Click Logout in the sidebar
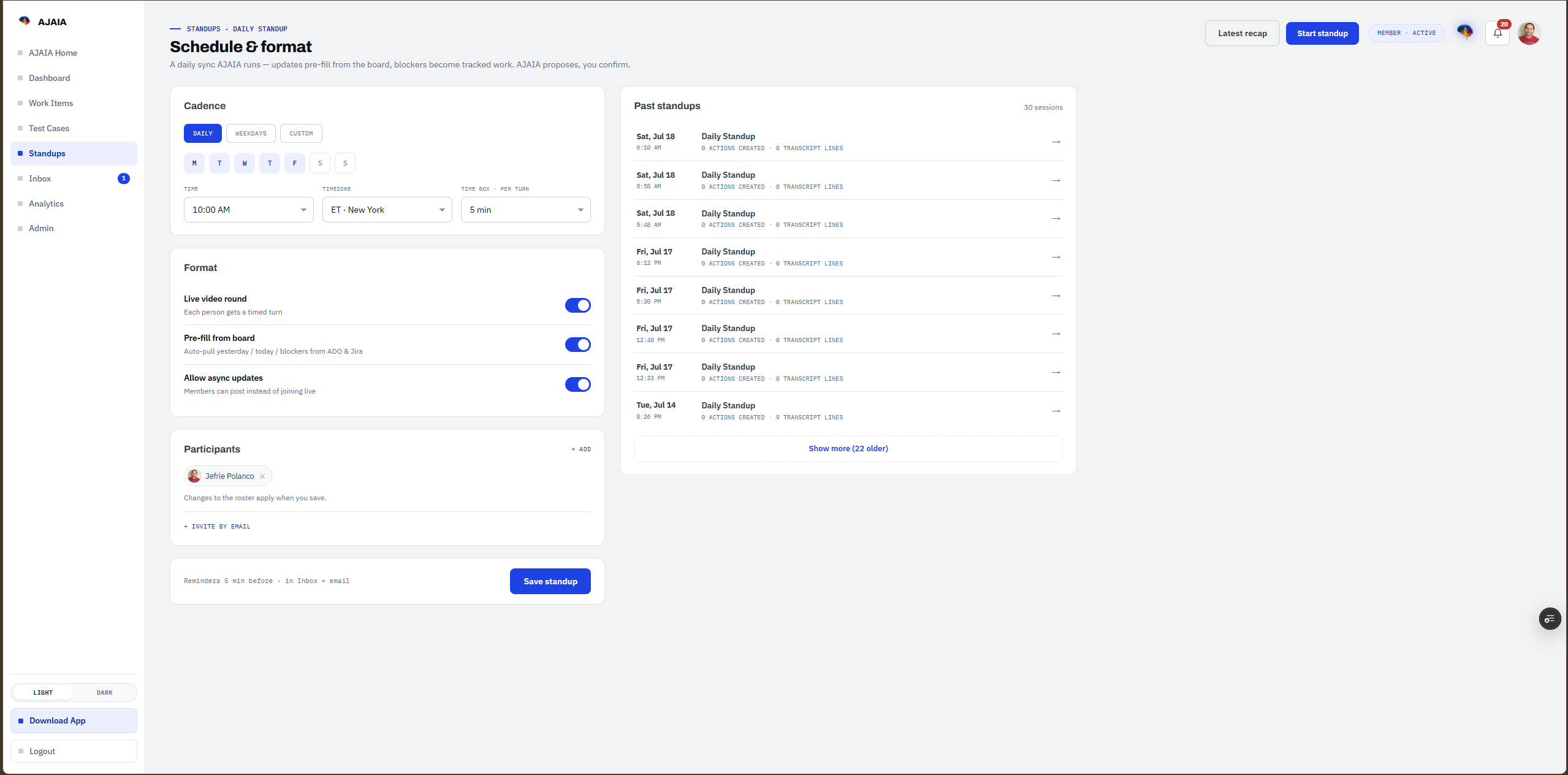Image resolution: width=1568 pixels, height=775 pixels. coord(74,751)
